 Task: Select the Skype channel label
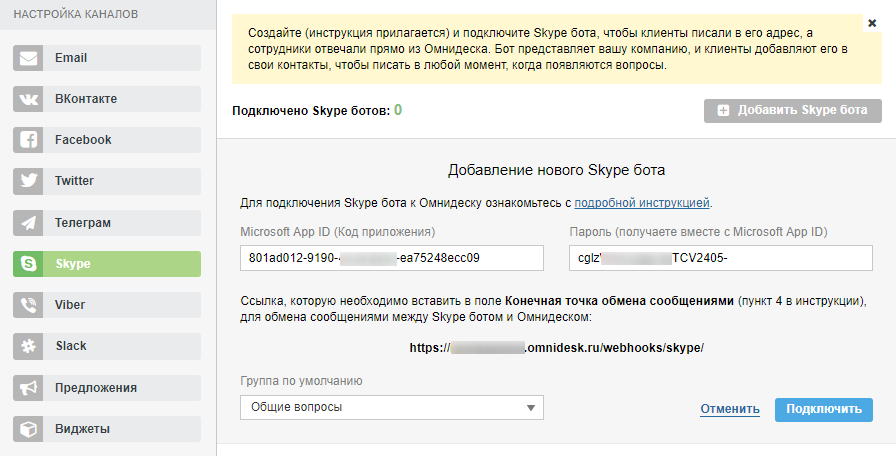pyautogui.click(x=73, y=264)
